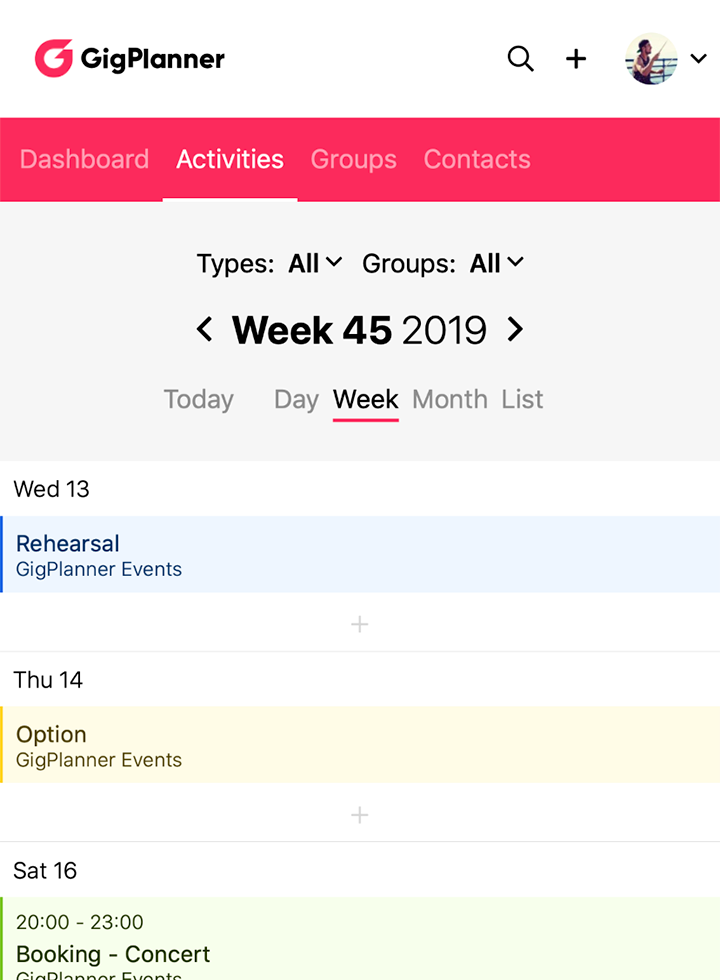
Task: Open the Rehearsal event on Wednesday
Action: pyautogui.click(x=360, y=555)
